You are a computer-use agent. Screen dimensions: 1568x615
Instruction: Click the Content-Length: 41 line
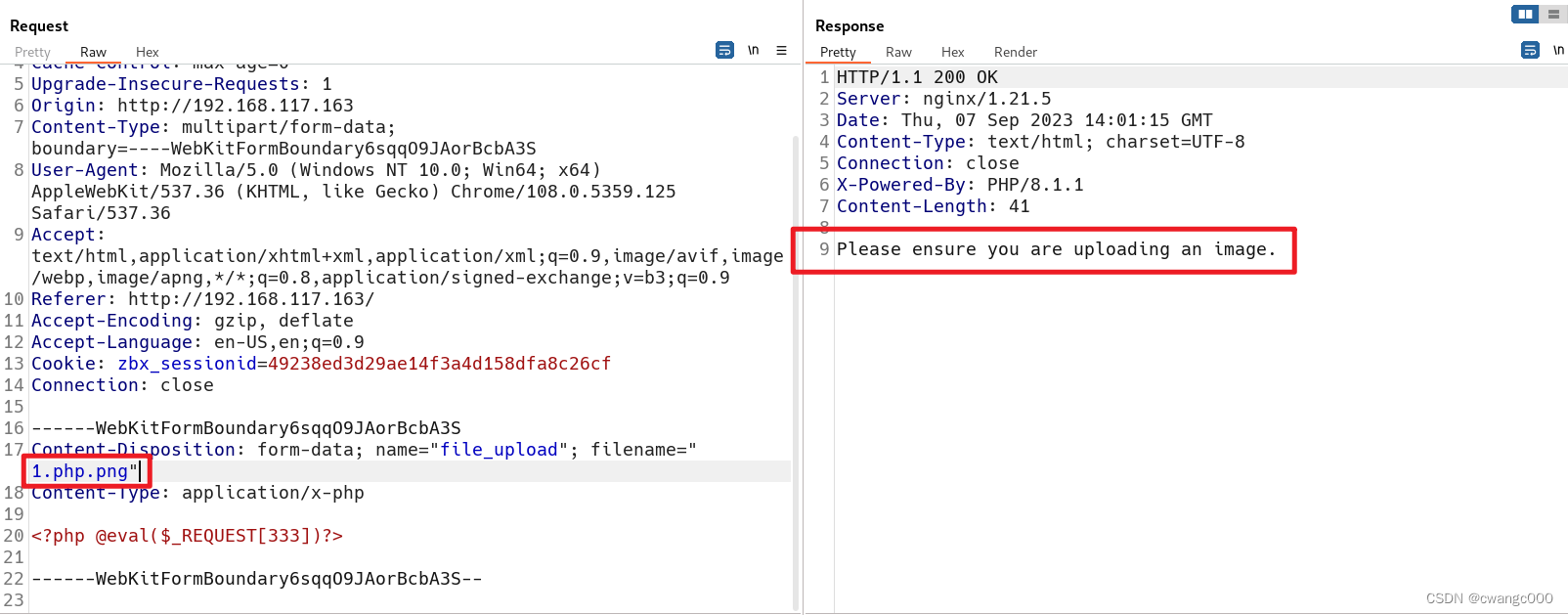pyautogui.click(x=934, y=206)
